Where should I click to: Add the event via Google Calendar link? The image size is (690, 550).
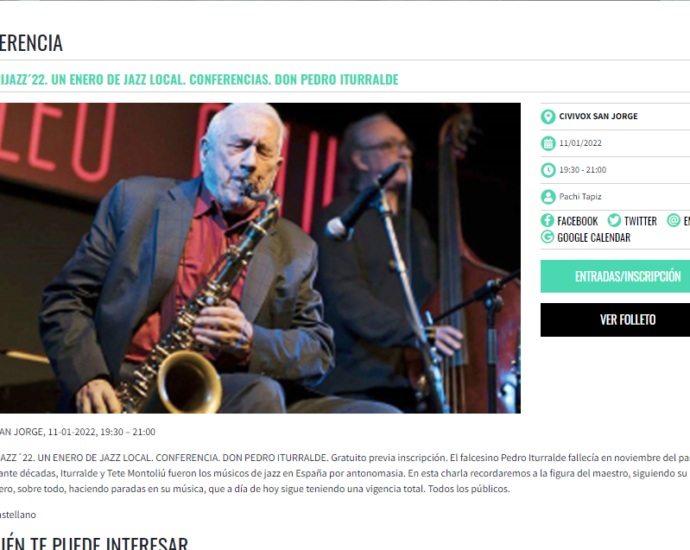(594, 238)
